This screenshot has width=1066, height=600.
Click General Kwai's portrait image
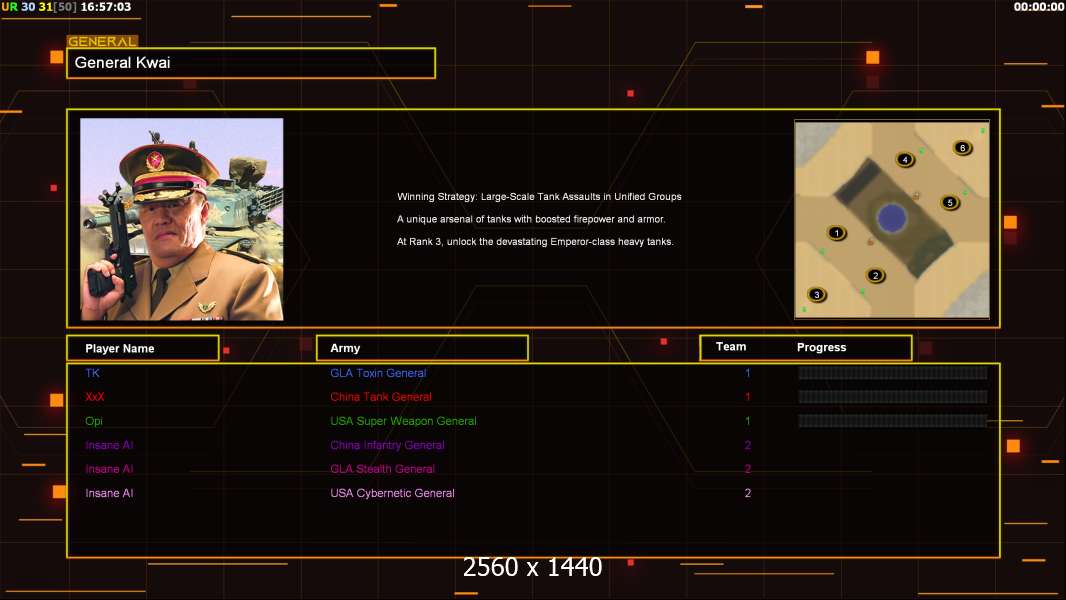click(x=182, y=219)
